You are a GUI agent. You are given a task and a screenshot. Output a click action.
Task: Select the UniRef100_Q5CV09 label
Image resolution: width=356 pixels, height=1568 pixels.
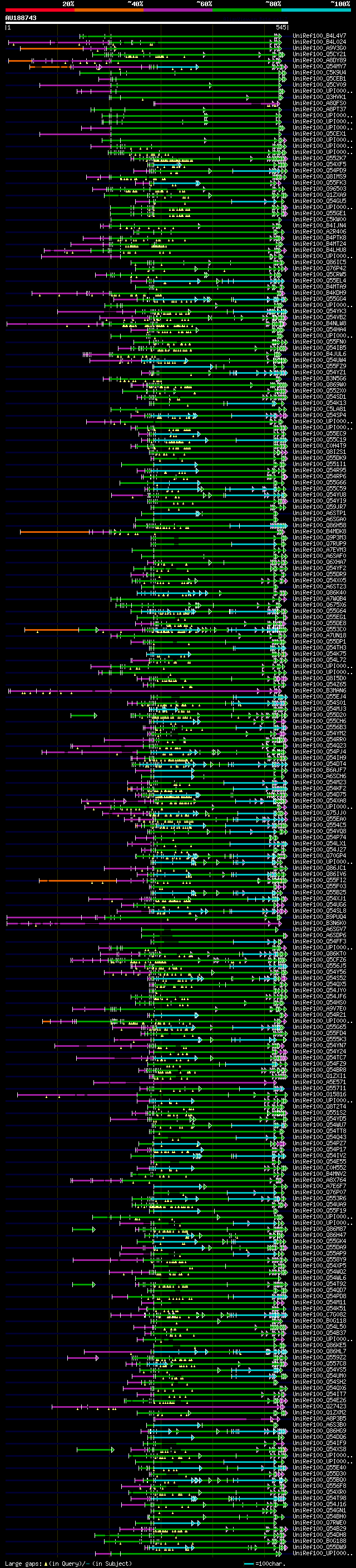(x=319, y=85)
